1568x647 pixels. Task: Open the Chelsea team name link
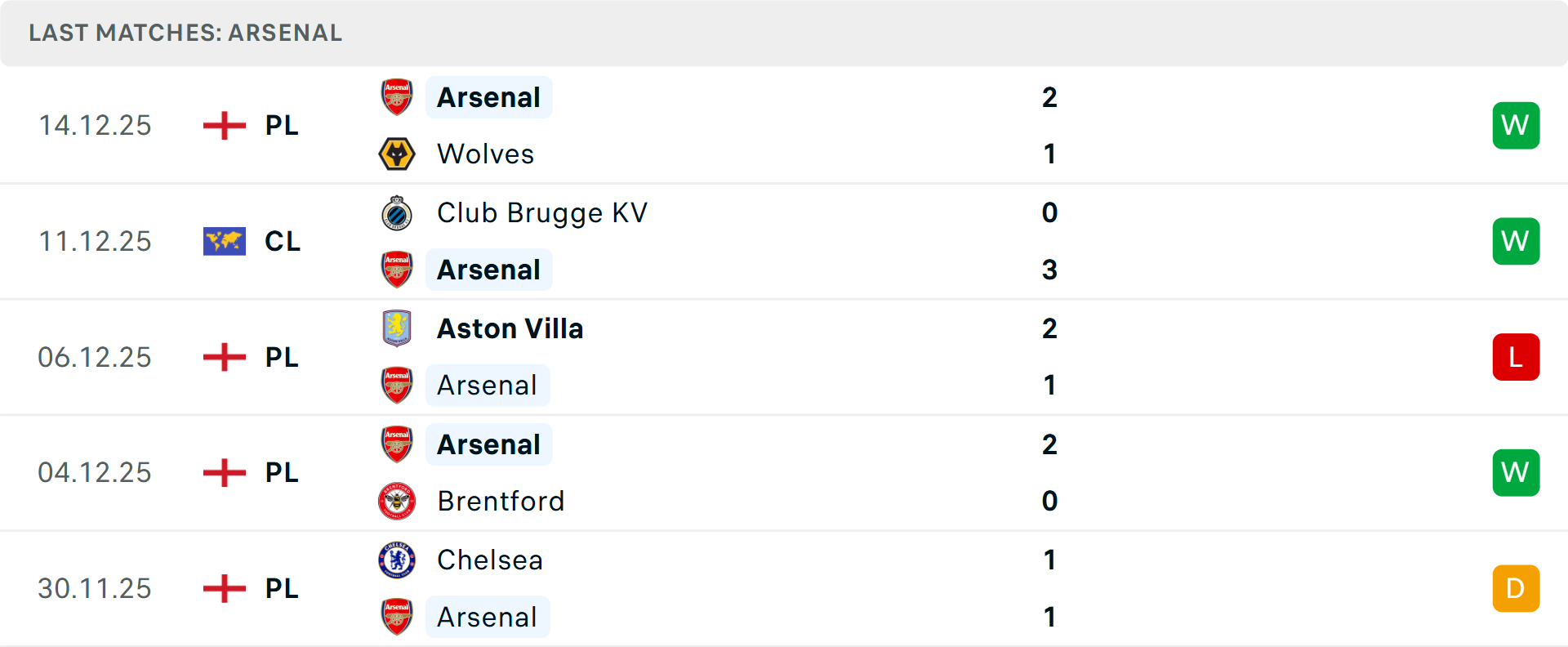coord(489,560)
